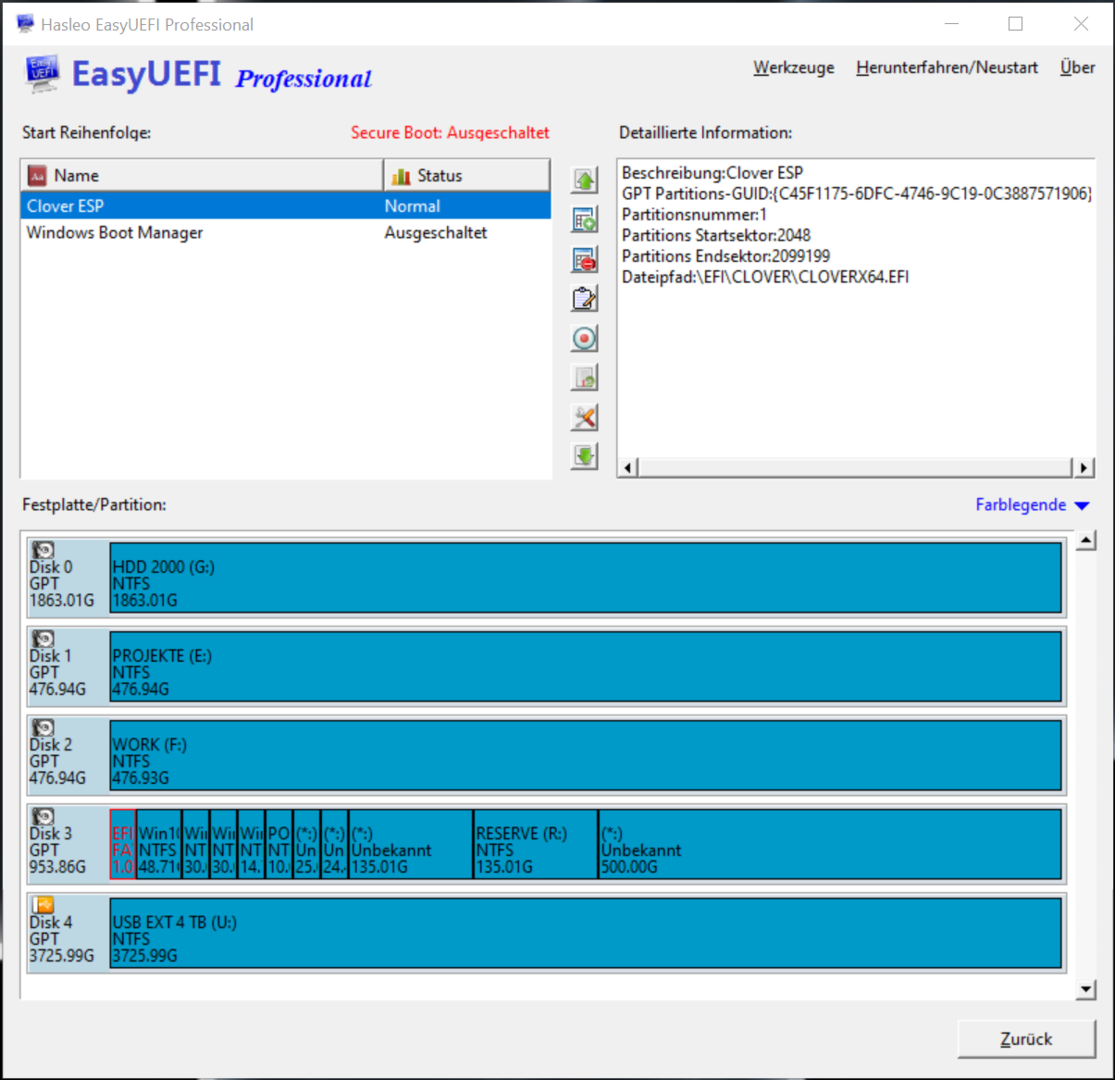Open the Werkzeuge menu
The image size is (1115, 1080).
(x=794, y=68)
